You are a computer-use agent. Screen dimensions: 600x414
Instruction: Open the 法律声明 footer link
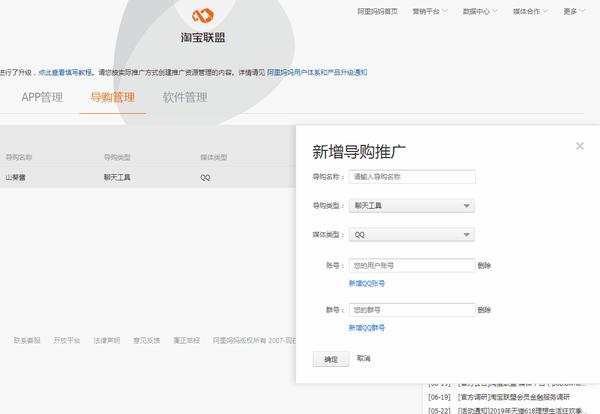pos(107,340)
